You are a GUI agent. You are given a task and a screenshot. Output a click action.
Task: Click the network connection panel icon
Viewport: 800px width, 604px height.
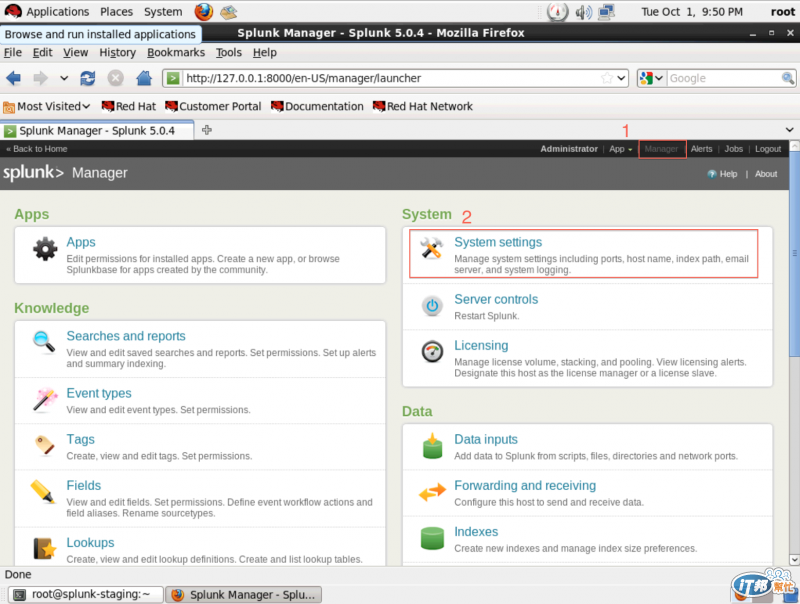pos(606,12)
